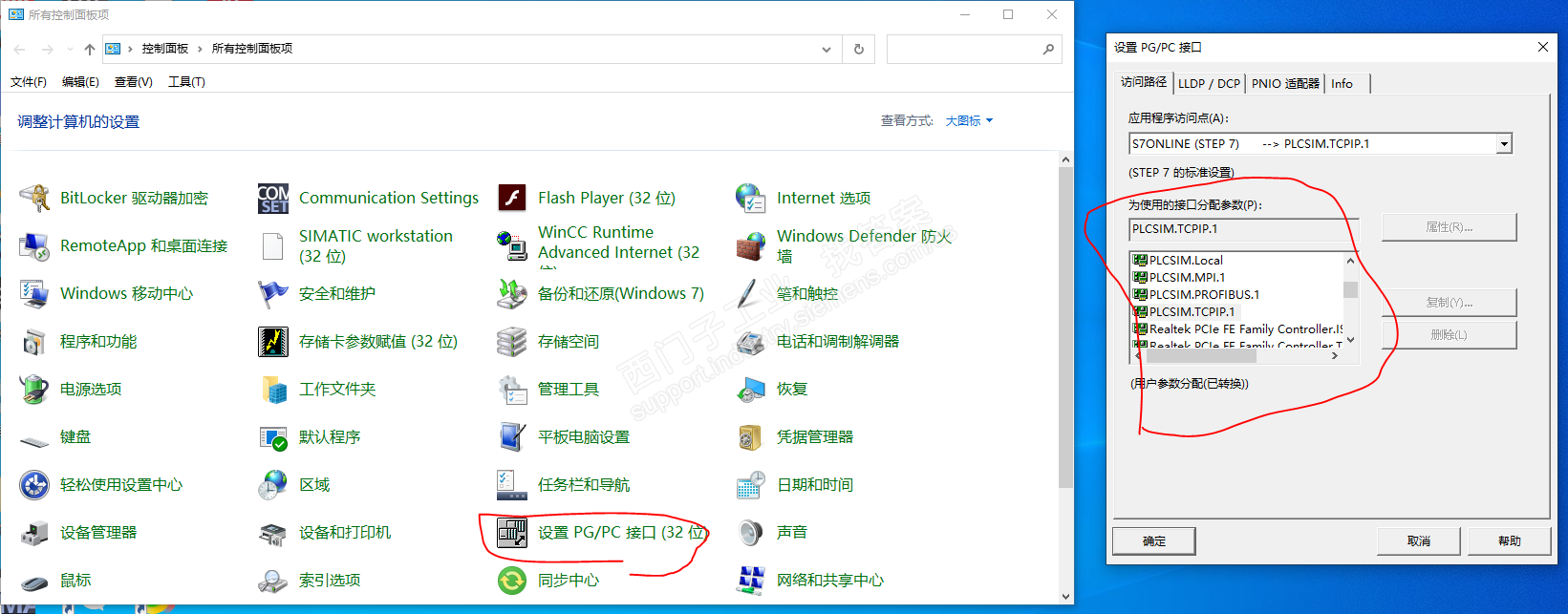Open 备份和还原(Windows 7) icon
The width and height of the screenshot is (1568, 614).
[x=512, y=293]
